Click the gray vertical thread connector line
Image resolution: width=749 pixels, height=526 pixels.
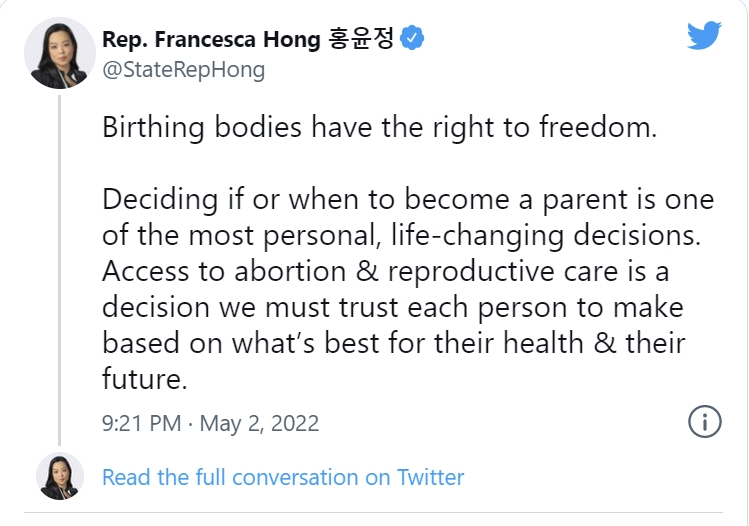pyautogui.click(x=59, y=270)
